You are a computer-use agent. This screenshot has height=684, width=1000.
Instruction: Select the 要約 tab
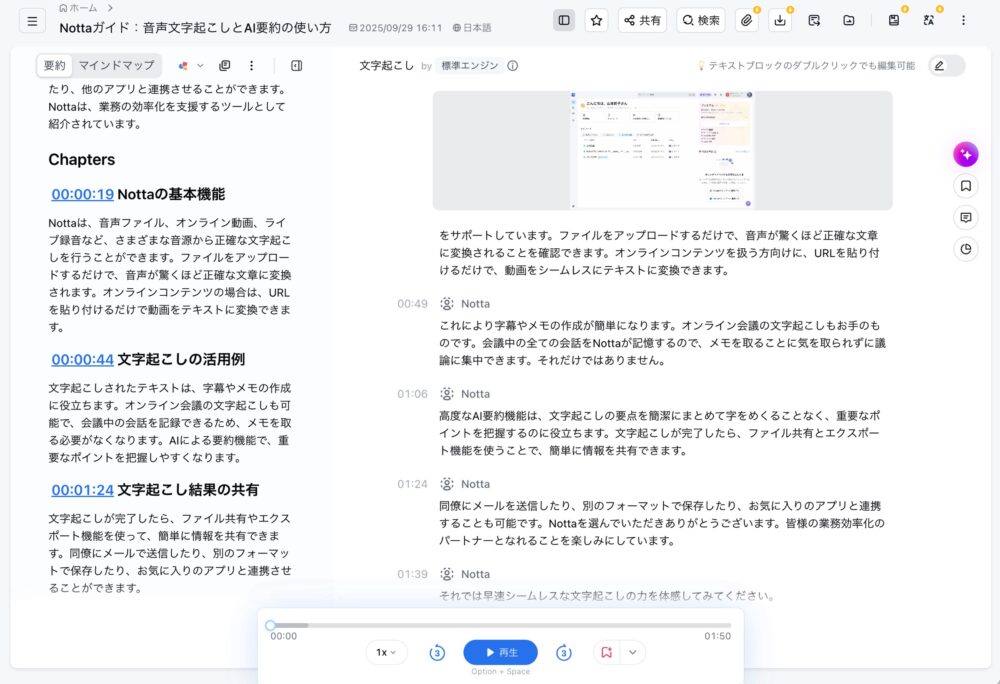[x=54, y=66]
